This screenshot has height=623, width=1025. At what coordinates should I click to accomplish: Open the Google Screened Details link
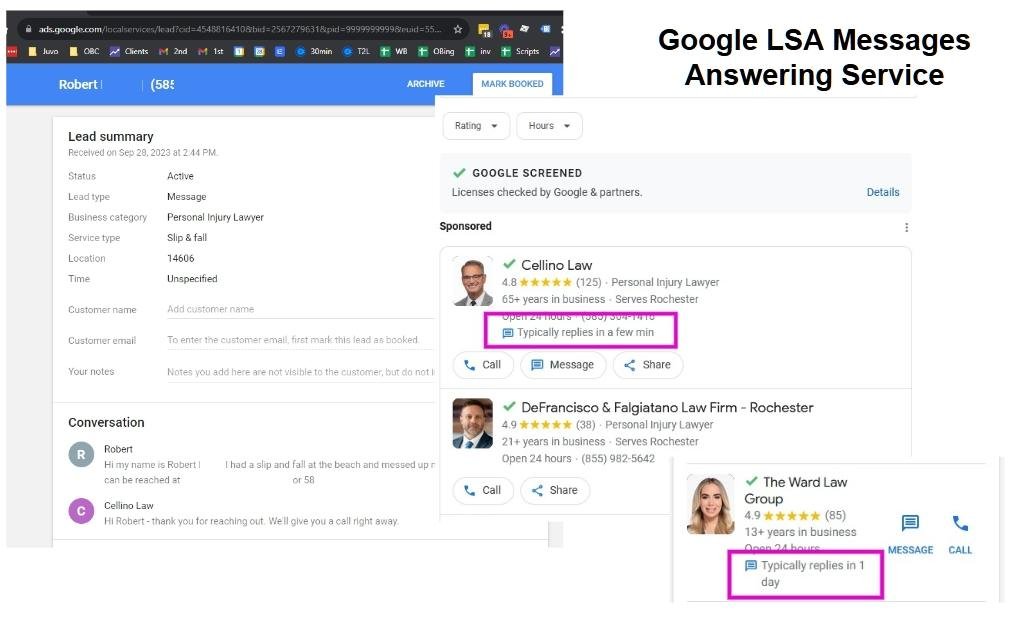tap(882, 192)
